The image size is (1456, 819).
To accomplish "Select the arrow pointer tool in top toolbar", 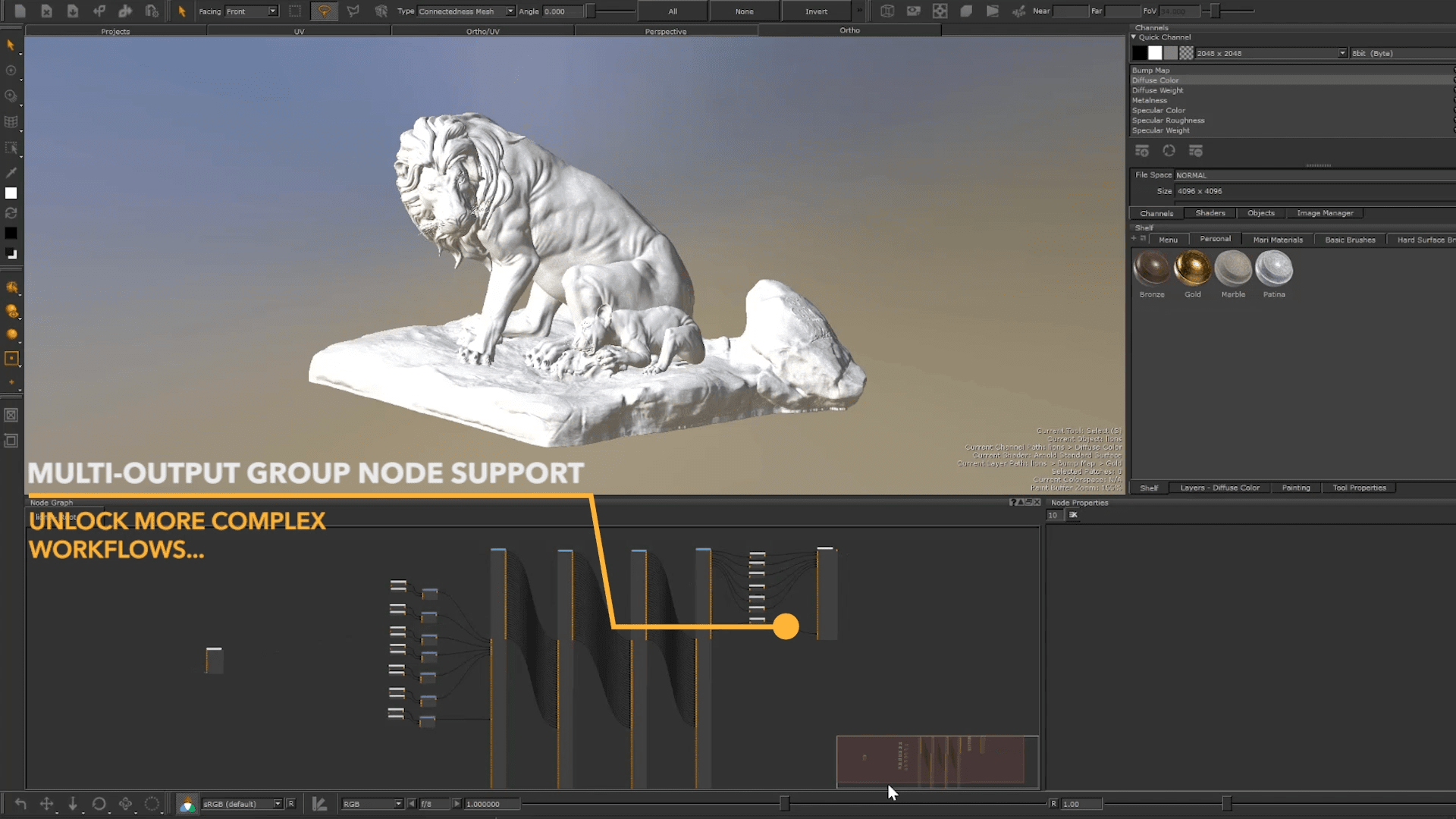I will [x=182, y=11].
